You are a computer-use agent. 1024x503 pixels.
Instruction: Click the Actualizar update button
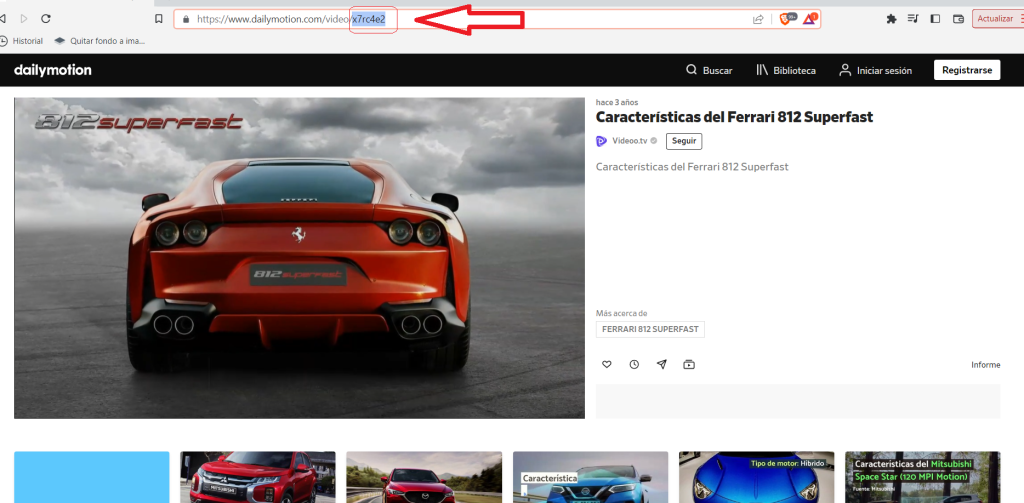pos(995,19)
